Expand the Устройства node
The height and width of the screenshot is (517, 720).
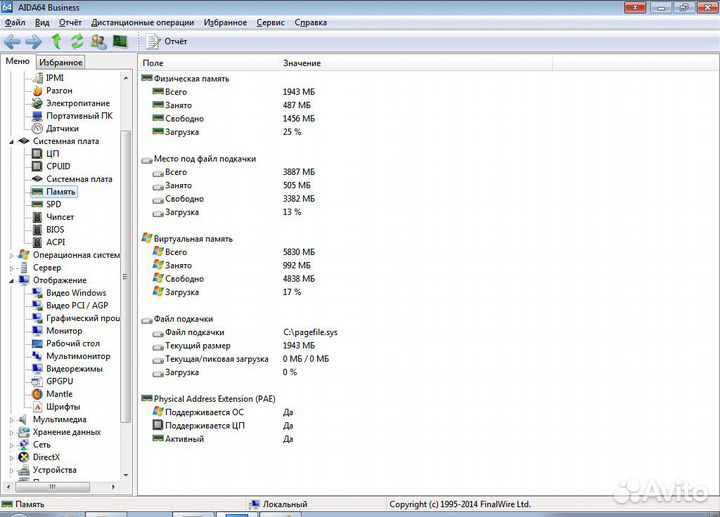click(11, 470)
